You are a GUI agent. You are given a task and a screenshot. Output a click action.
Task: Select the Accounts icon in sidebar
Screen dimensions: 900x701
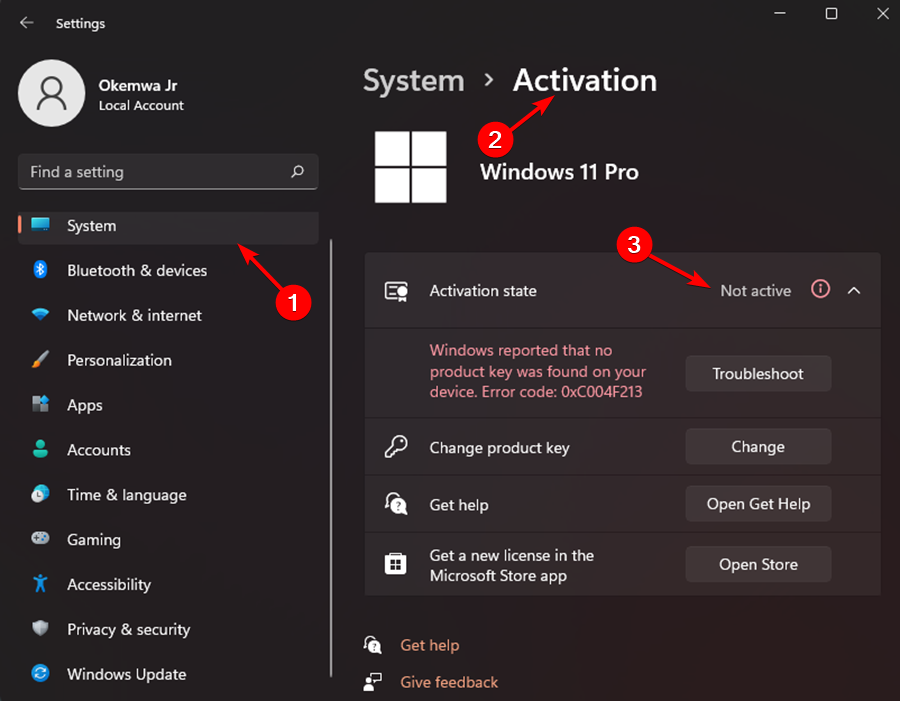coord(40,450)
